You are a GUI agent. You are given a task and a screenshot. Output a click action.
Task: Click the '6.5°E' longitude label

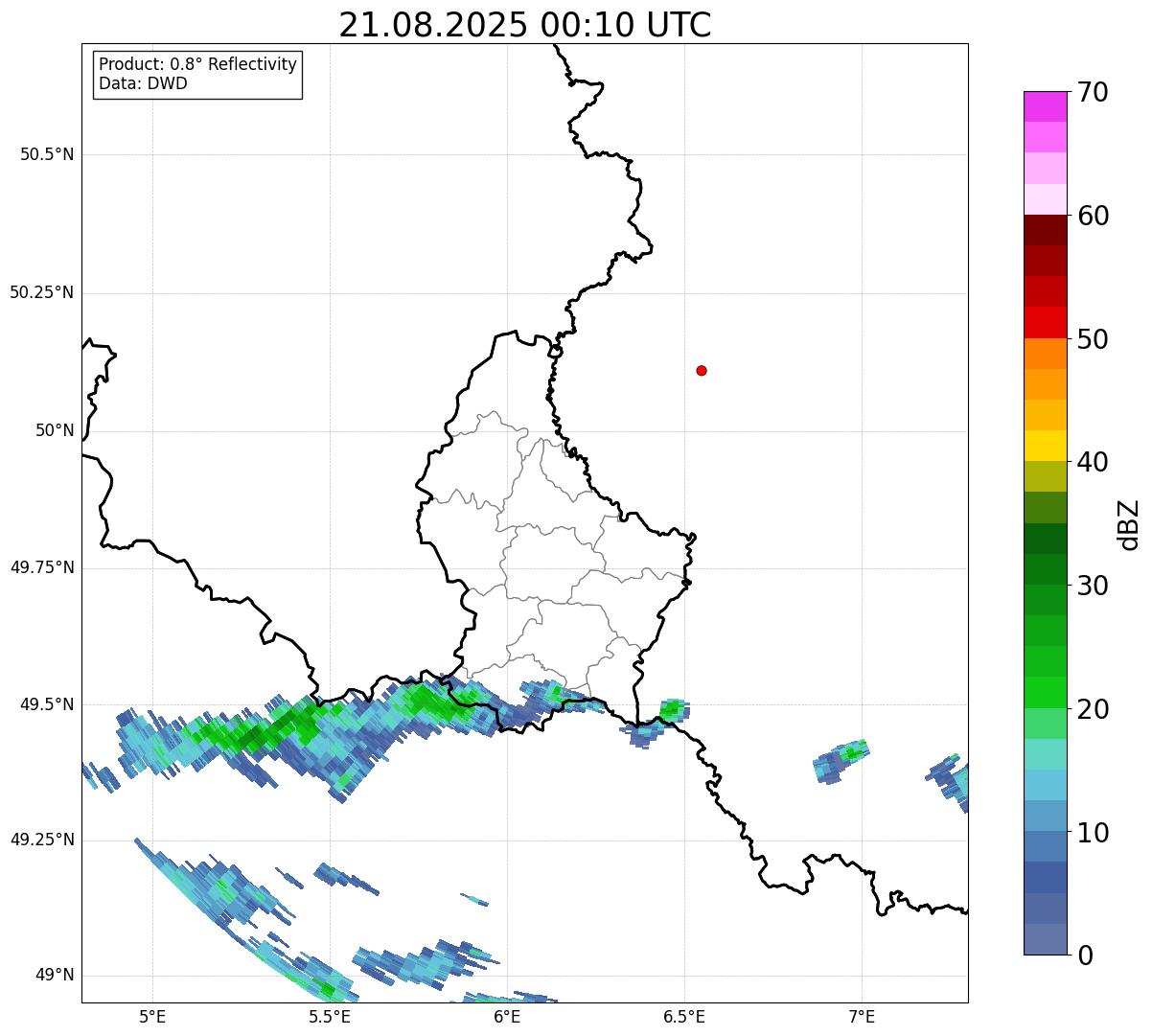[x=684, y=1016]
